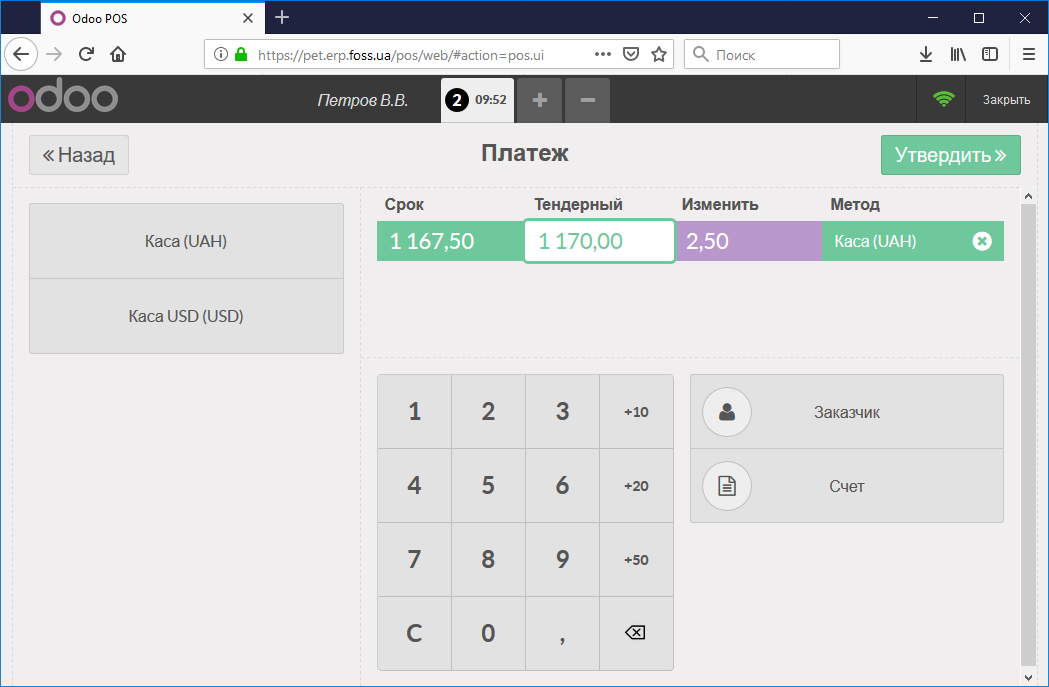Viewport: 1049px width, 687px height.
Task: Tap numpad digit 8
Action: pyautogui.click(x=488, y=559)
